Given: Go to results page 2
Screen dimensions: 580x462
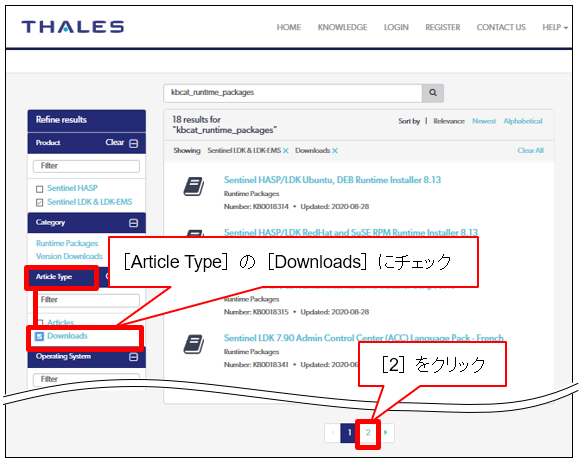Looking at the screenshot, I should pos(368,433).
